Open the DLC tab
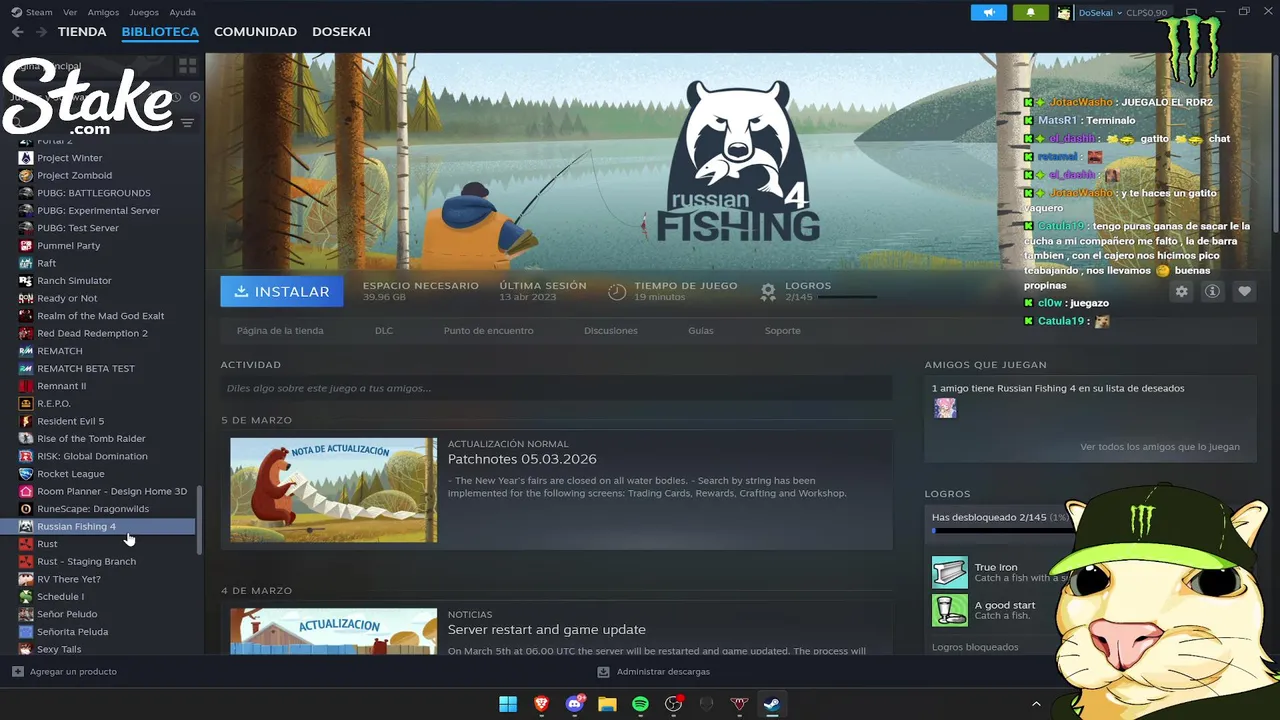This screenshot has height=720, width=1280. pos(384,330)
